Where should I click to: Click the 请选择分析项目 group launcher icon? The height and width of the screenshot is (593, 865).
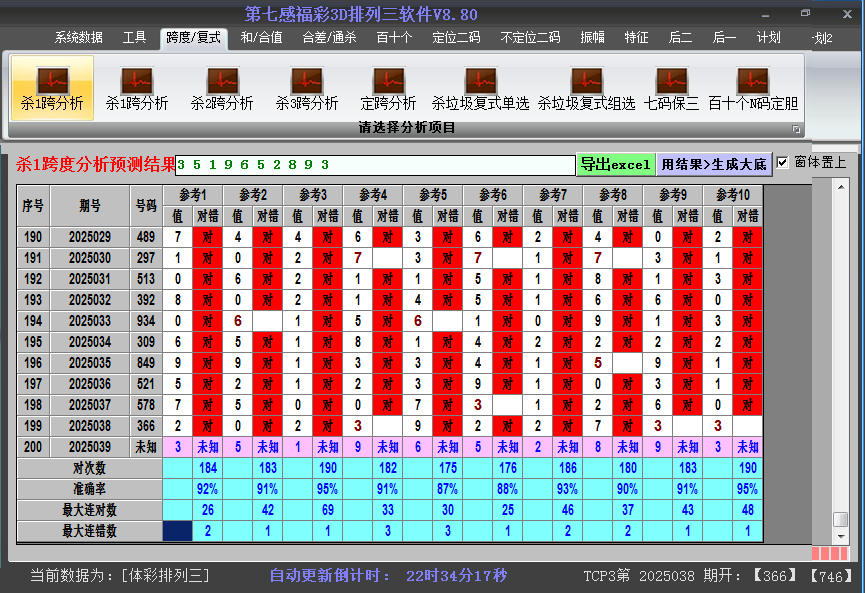(x=796, y=129)
